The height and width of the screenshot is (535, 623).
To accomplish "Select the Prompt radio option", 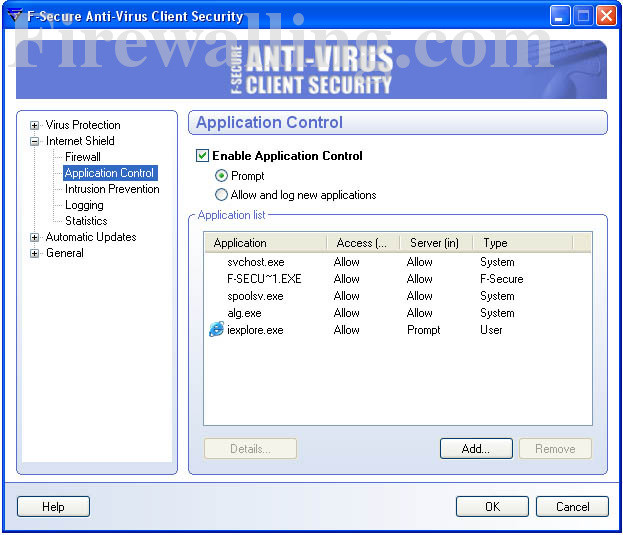I will [x=221, y=176].
